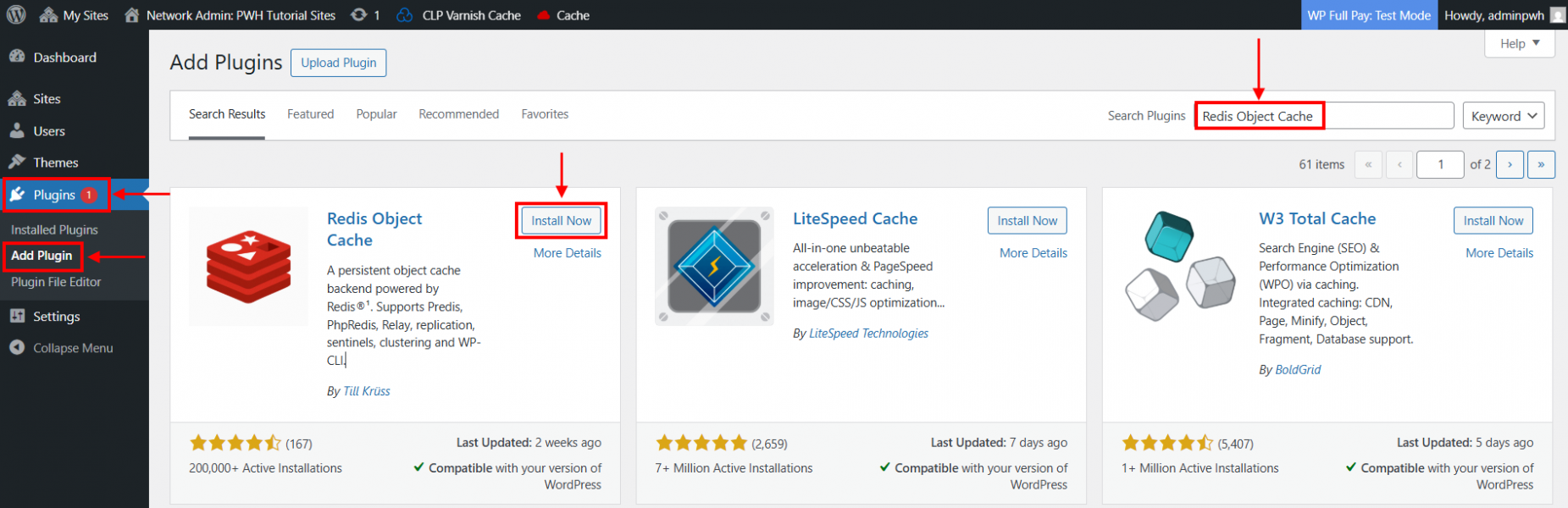
Task: Open Users in the sidebar
Action: pyautogui.click(x=49, y=131)
